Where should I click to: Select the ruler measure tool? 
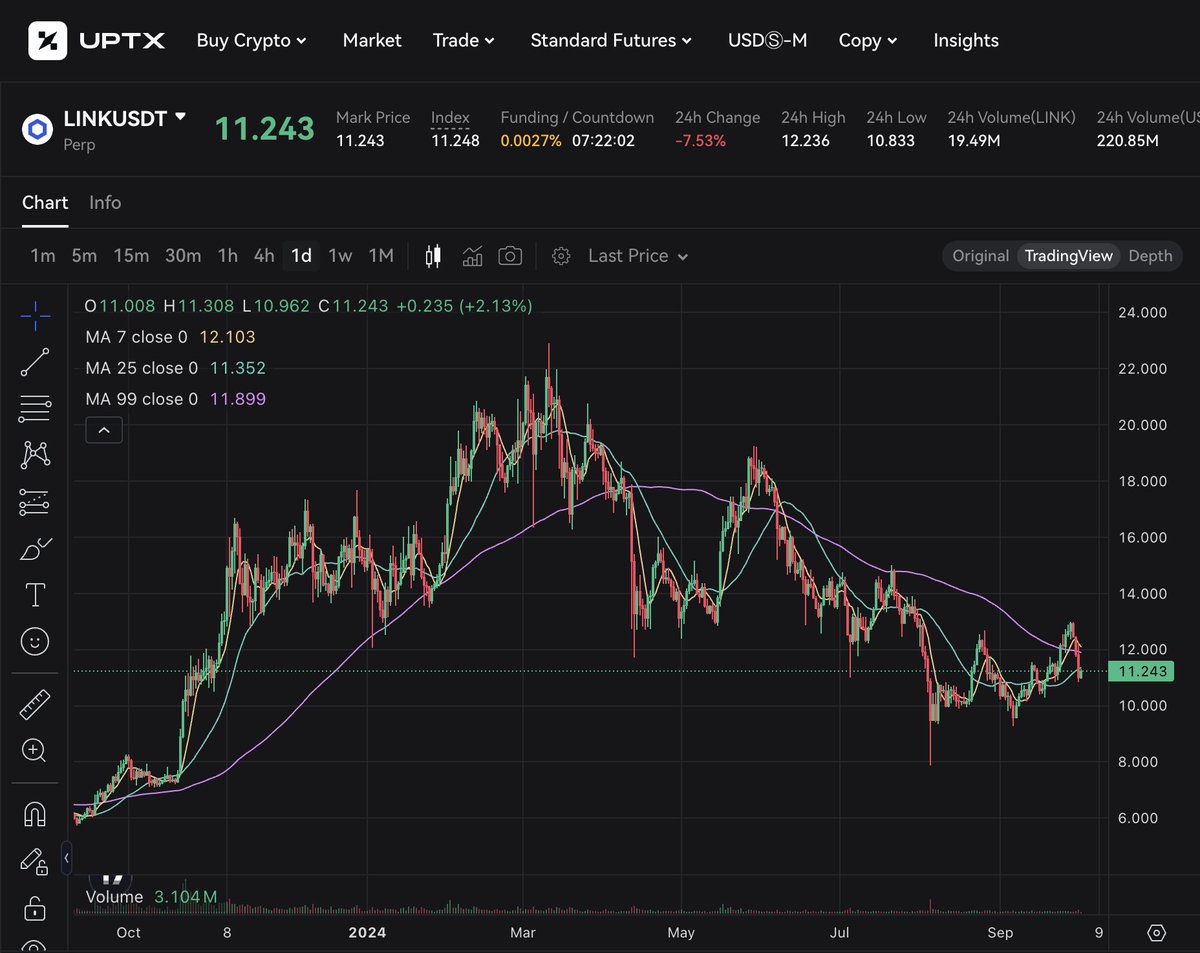[x=35, y=703]
